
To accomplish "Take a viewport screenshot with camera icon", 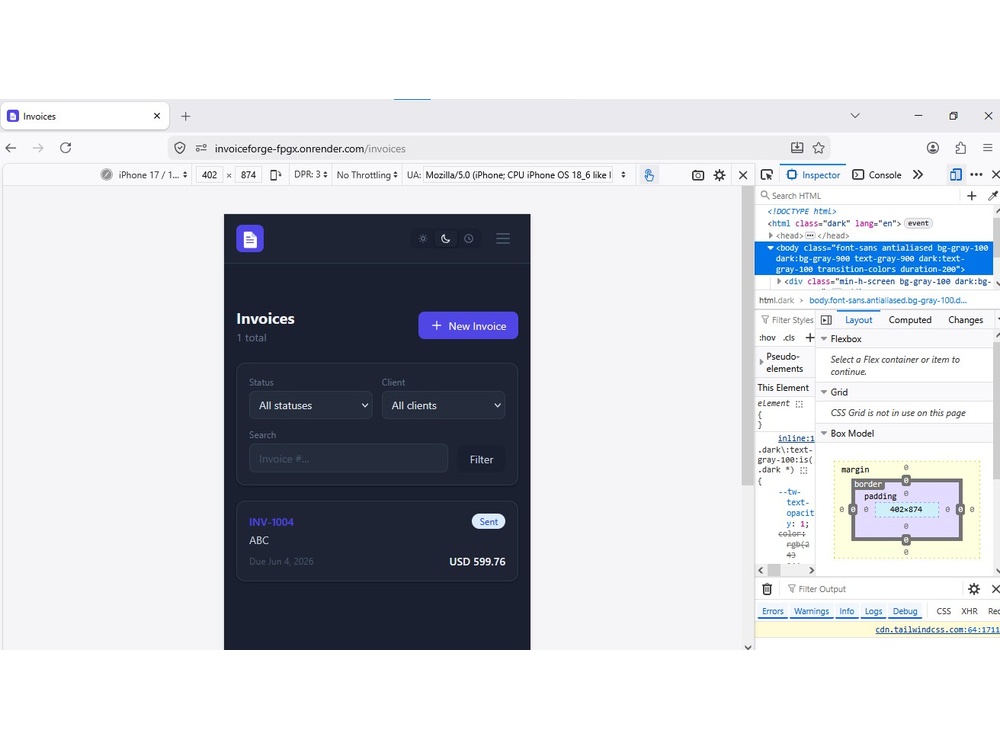I will pos(698,175).
